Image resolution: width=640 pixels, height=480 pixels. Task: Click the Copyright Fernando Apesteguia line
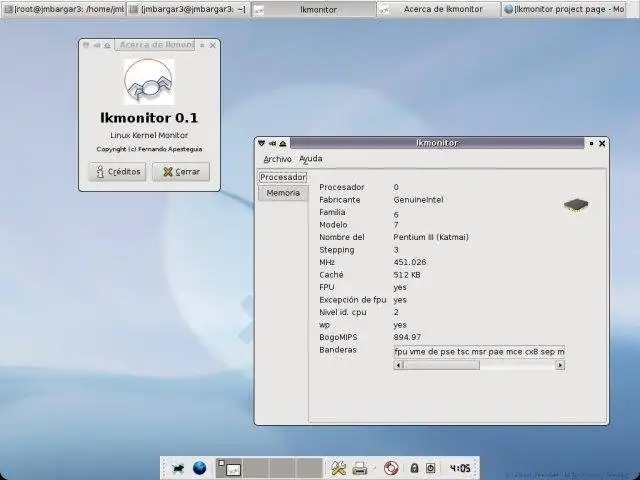149,149
